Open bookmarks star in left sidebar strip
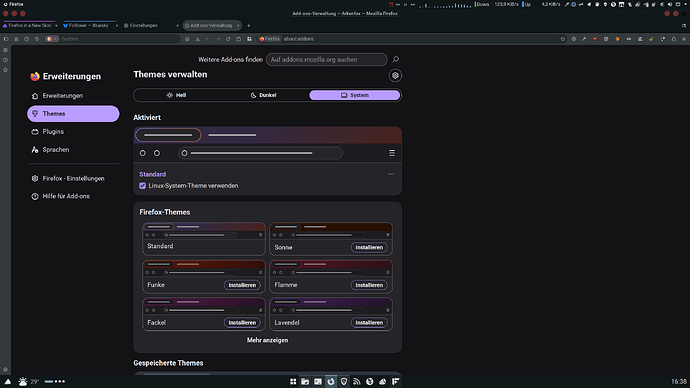Viewport: 690px width, 388px height. point(5,70)
